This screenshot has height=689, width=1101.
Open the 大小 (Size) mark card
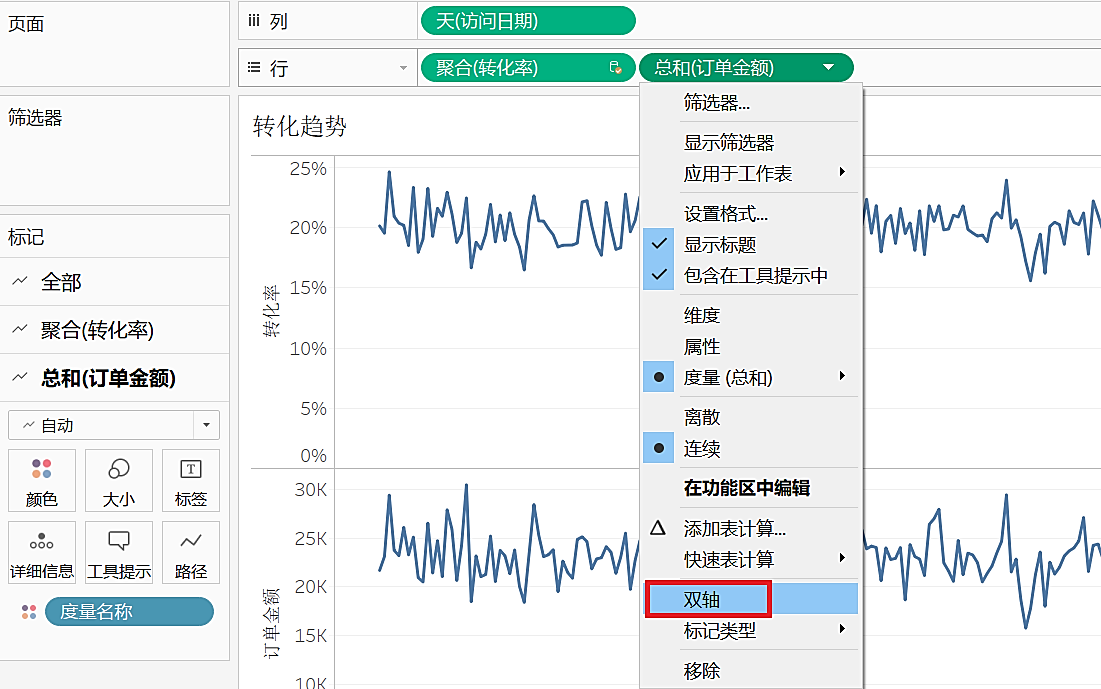coord(119,480)
